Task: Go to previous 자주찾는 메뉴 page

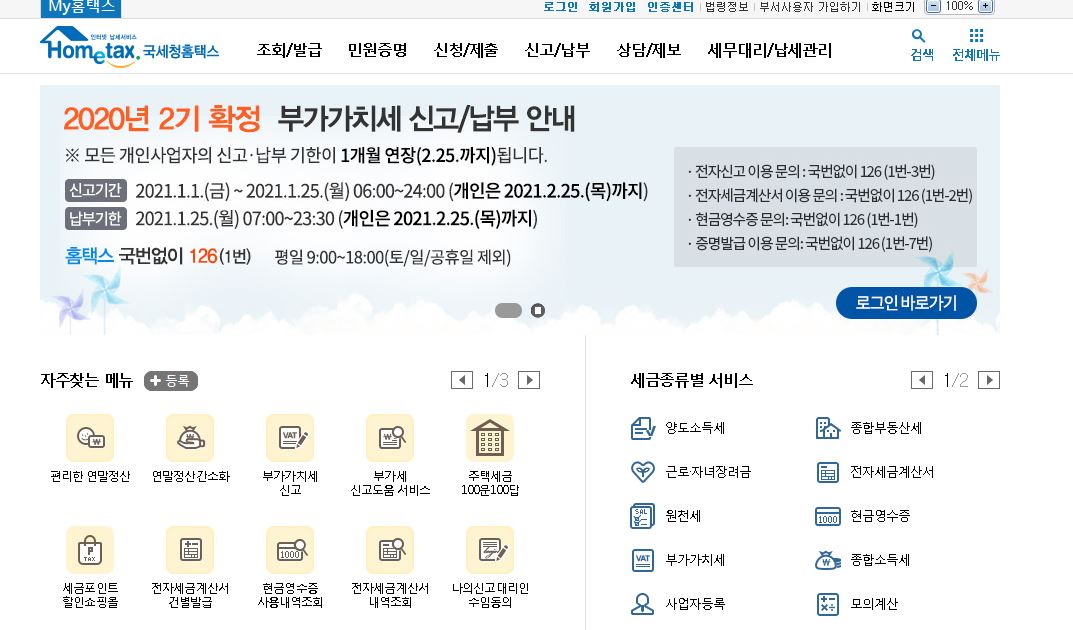Action: 462,380
